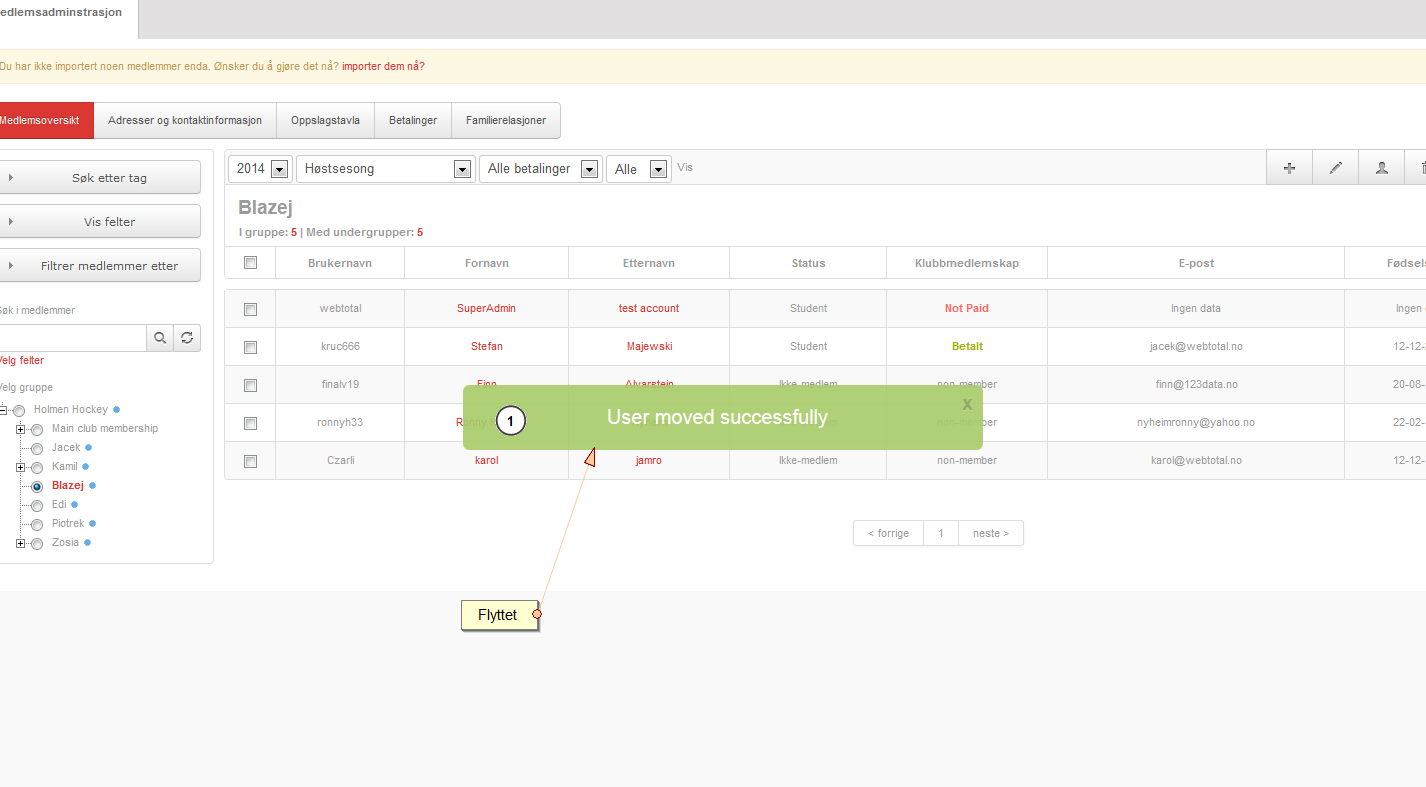Click the blue dot next to Holmen Hockey
Viewport: 1426px width, 787px height.
117,409
